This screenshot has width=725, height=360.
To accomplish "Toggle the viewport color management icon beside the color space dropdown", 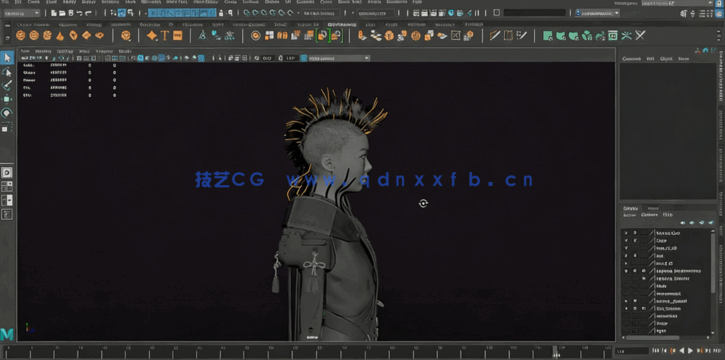I will pos(304,58).
